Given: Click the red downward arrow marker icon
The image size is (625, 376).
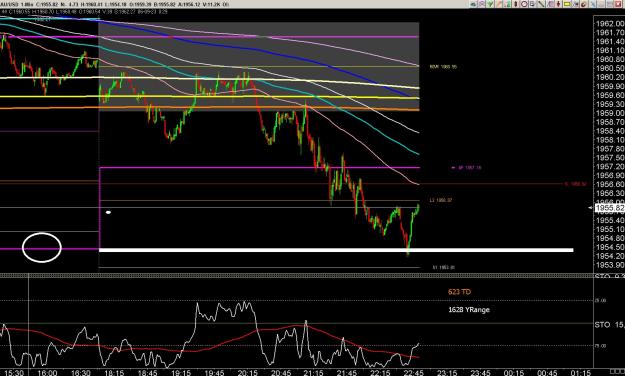Looking at the screenshot, I should tap(558, 4).
